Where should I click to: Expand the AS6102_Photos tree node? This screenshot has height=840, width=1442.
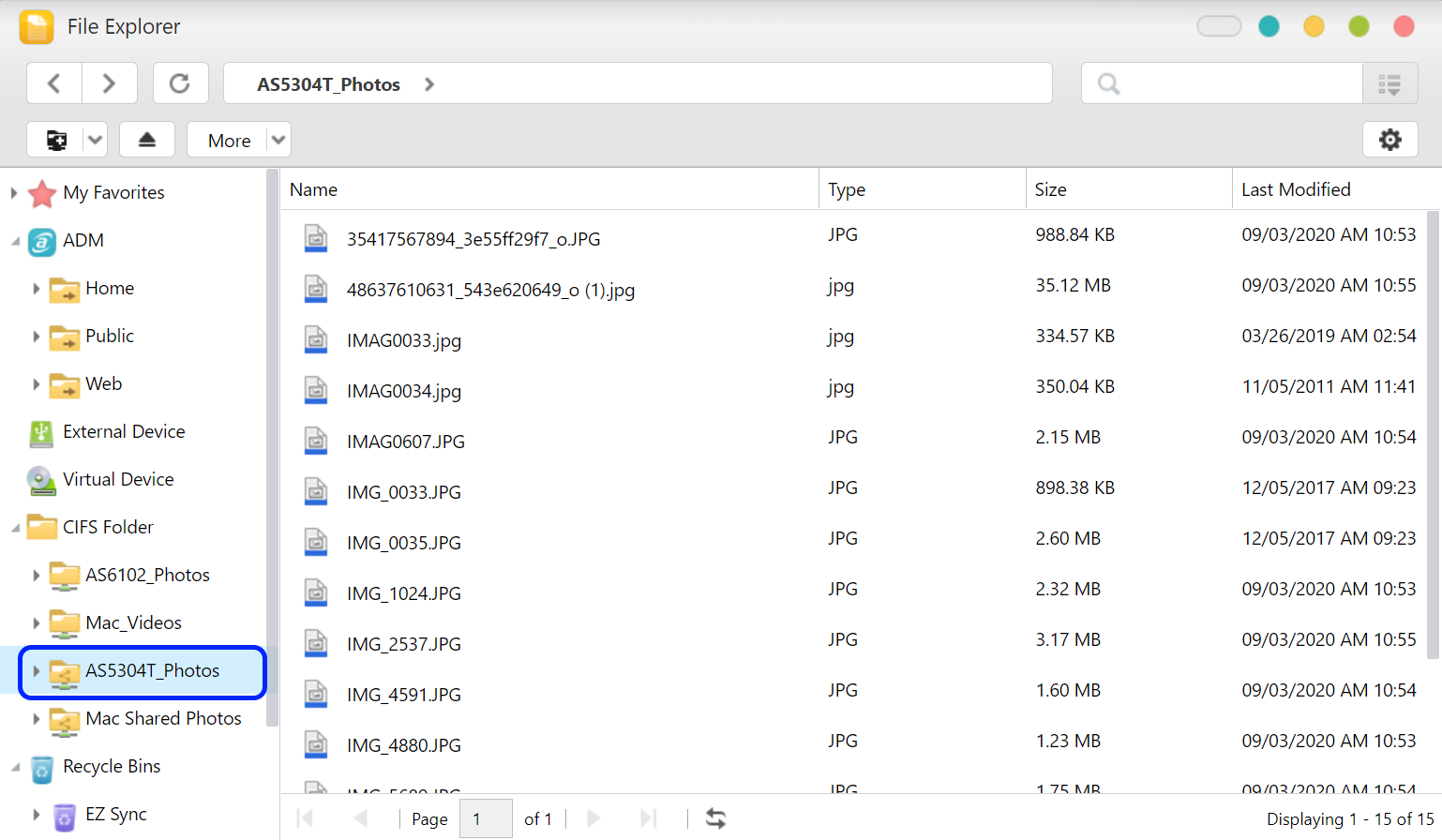click(37, 576)
